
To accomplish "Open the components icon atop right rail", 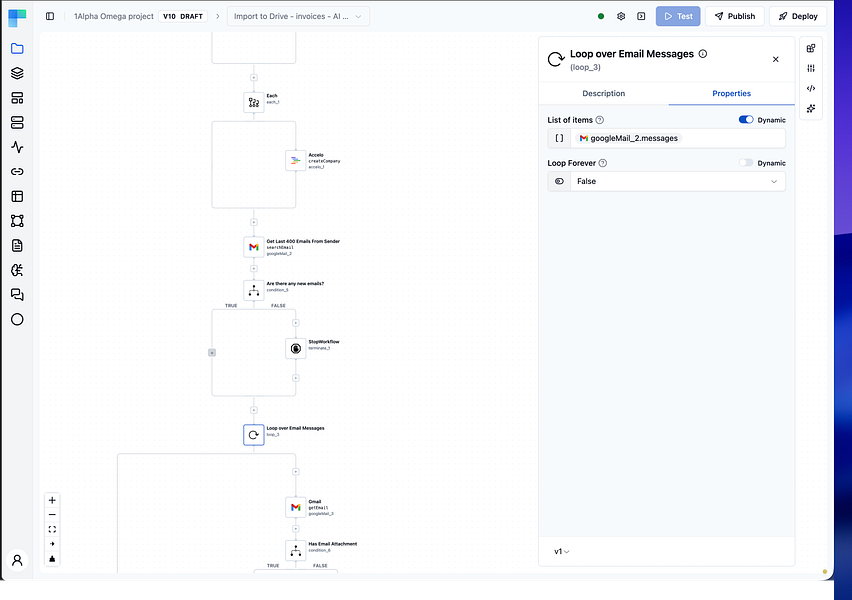I will point(811,48).
